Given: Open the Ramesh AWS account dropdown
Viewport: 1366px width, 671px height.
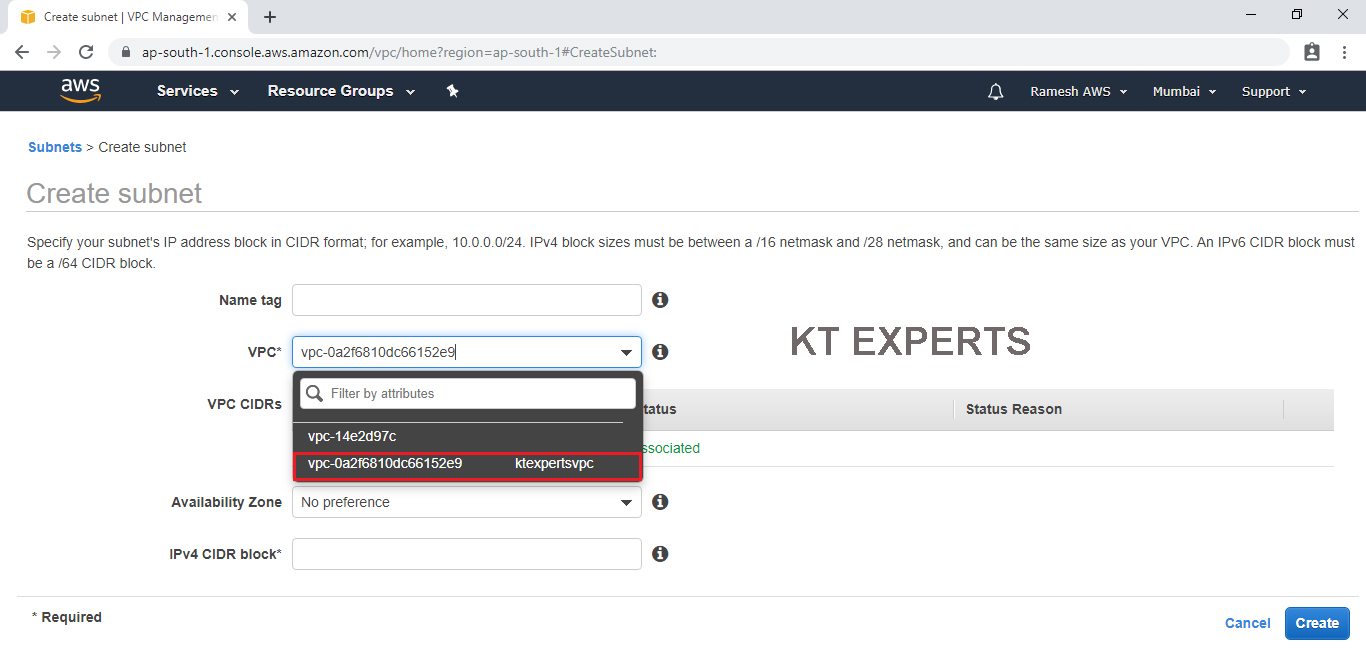Looking at the screenshot, I should pyautogui.click(x=1078, y=92).
